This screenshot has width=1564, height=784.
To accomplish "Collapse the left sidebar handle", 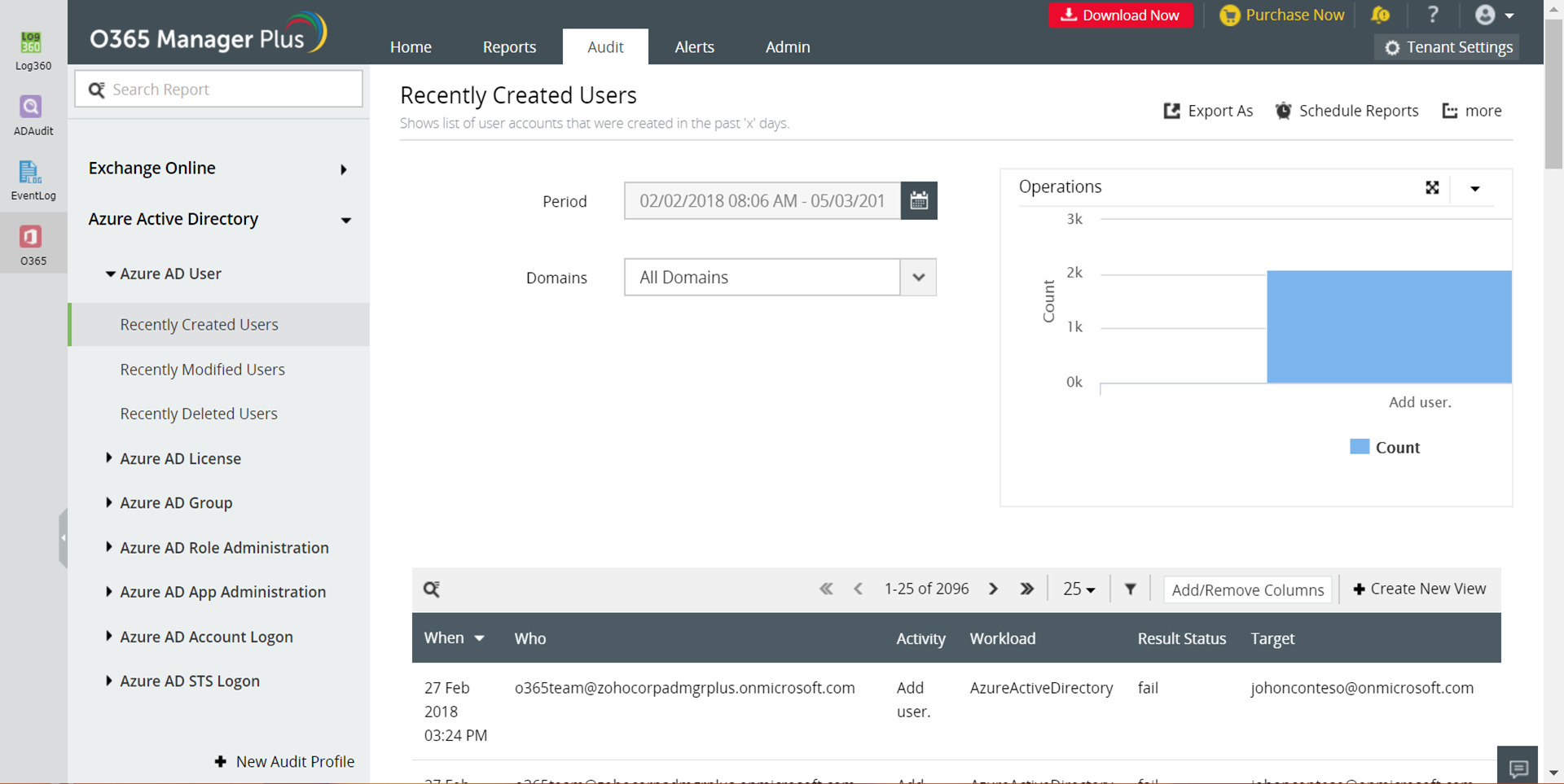I will point(63,538).
